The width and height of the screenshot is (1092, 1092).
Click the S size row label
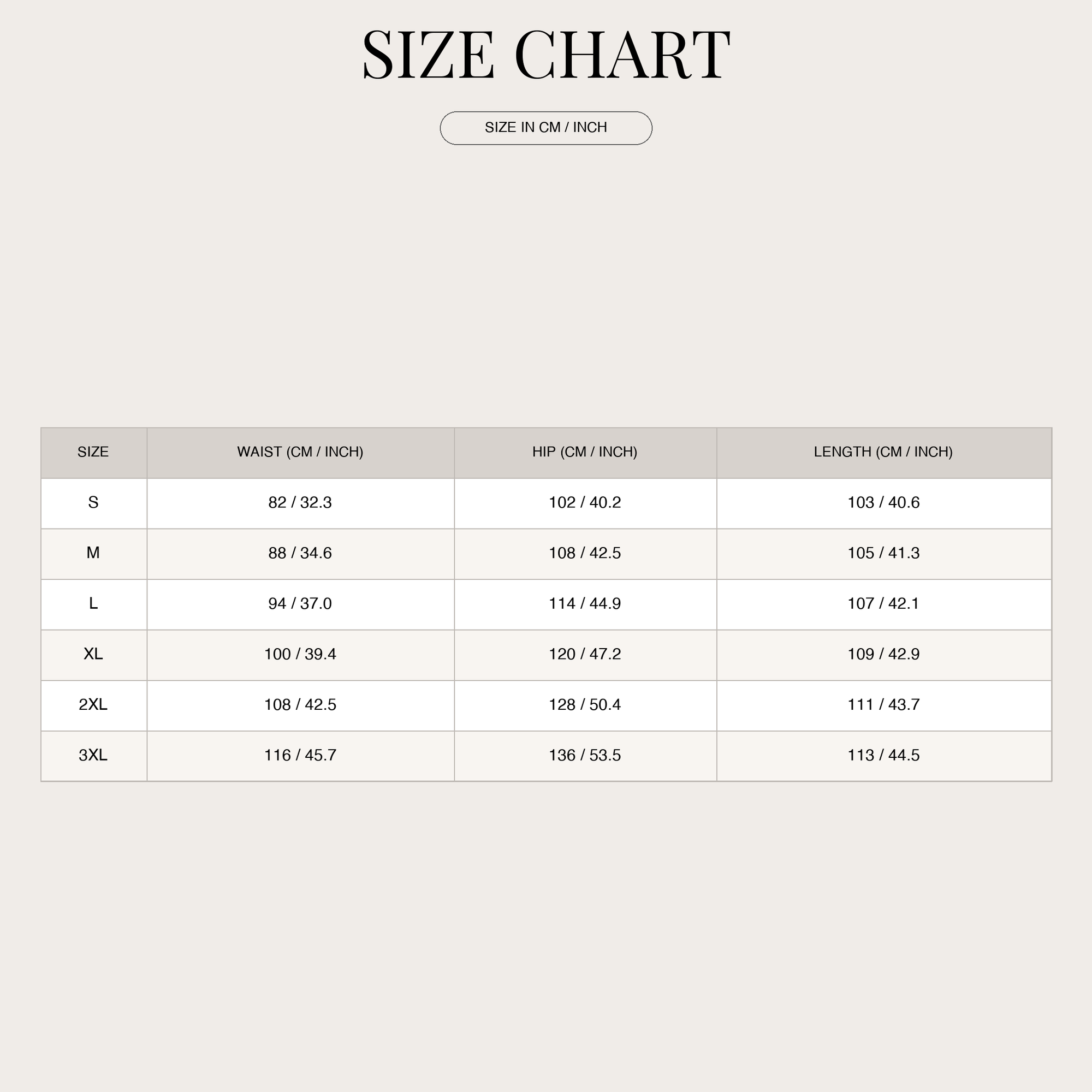click(93, 502)
